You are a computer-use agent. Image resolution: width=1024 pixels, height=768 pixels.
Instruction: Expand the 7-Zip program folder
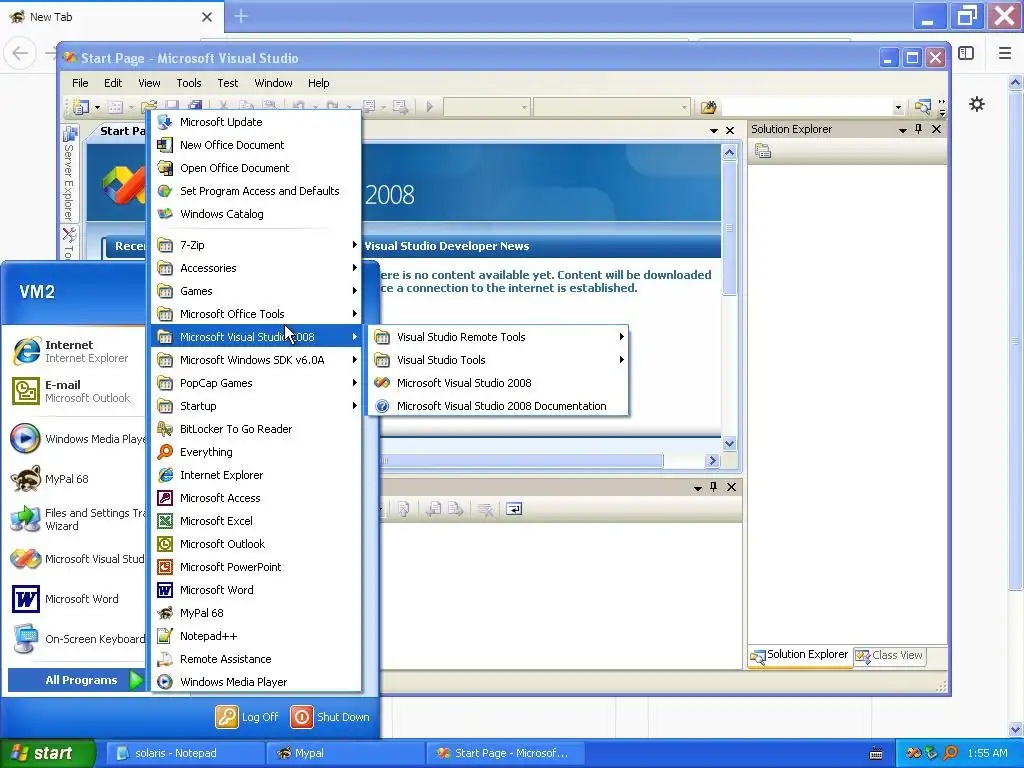click(x=257, y=246)
